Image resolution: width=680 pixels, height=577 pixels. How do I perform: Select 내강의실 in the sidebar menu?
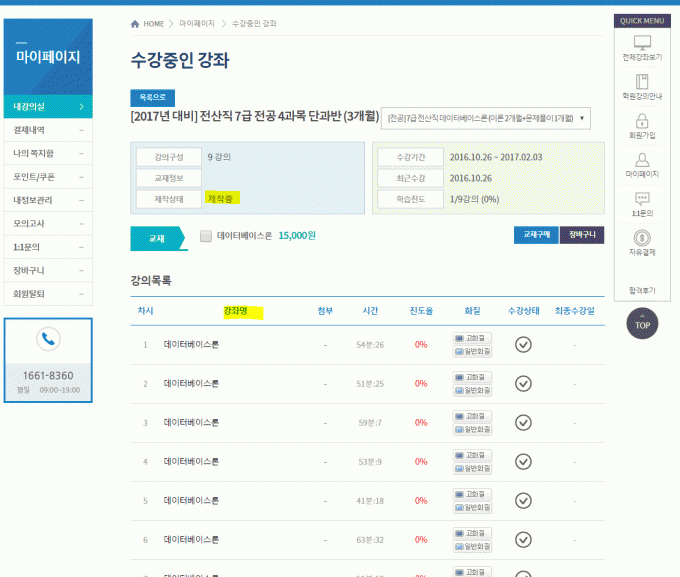click(48, 106)
